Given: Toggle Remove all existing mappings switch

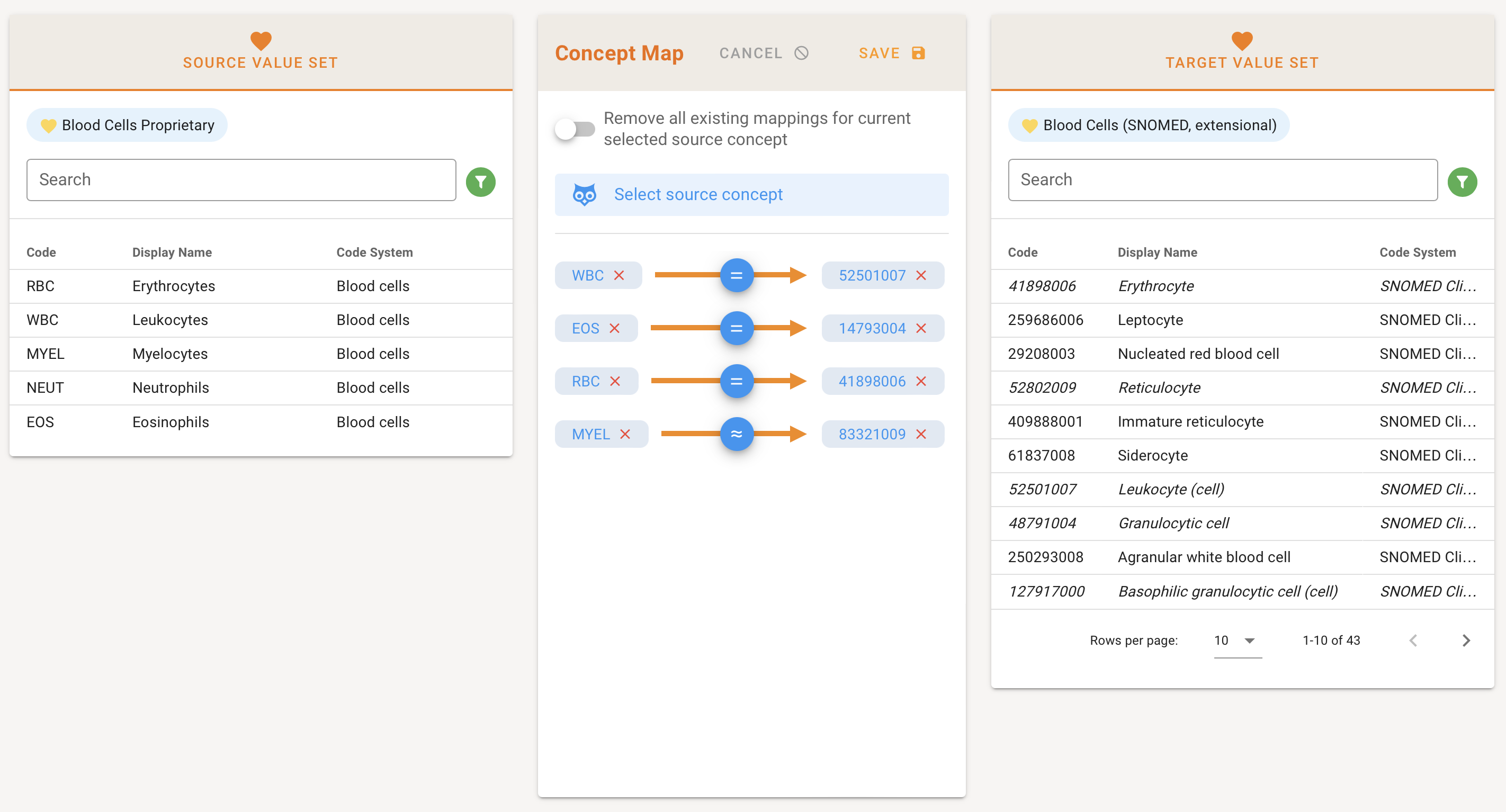Looking at the screenshot, I should 575,129.
